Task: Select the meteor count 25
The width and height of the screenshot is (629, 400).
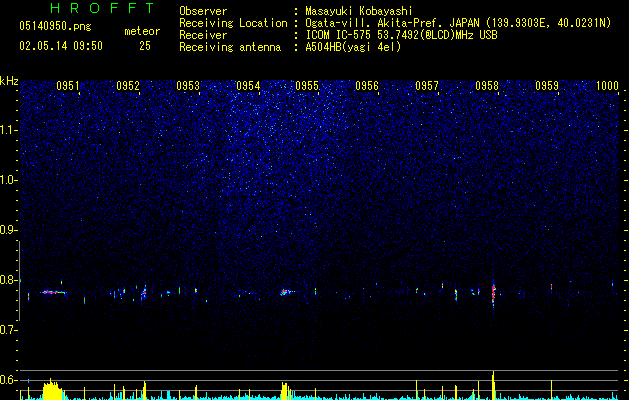Action: (x=145, y=46)
